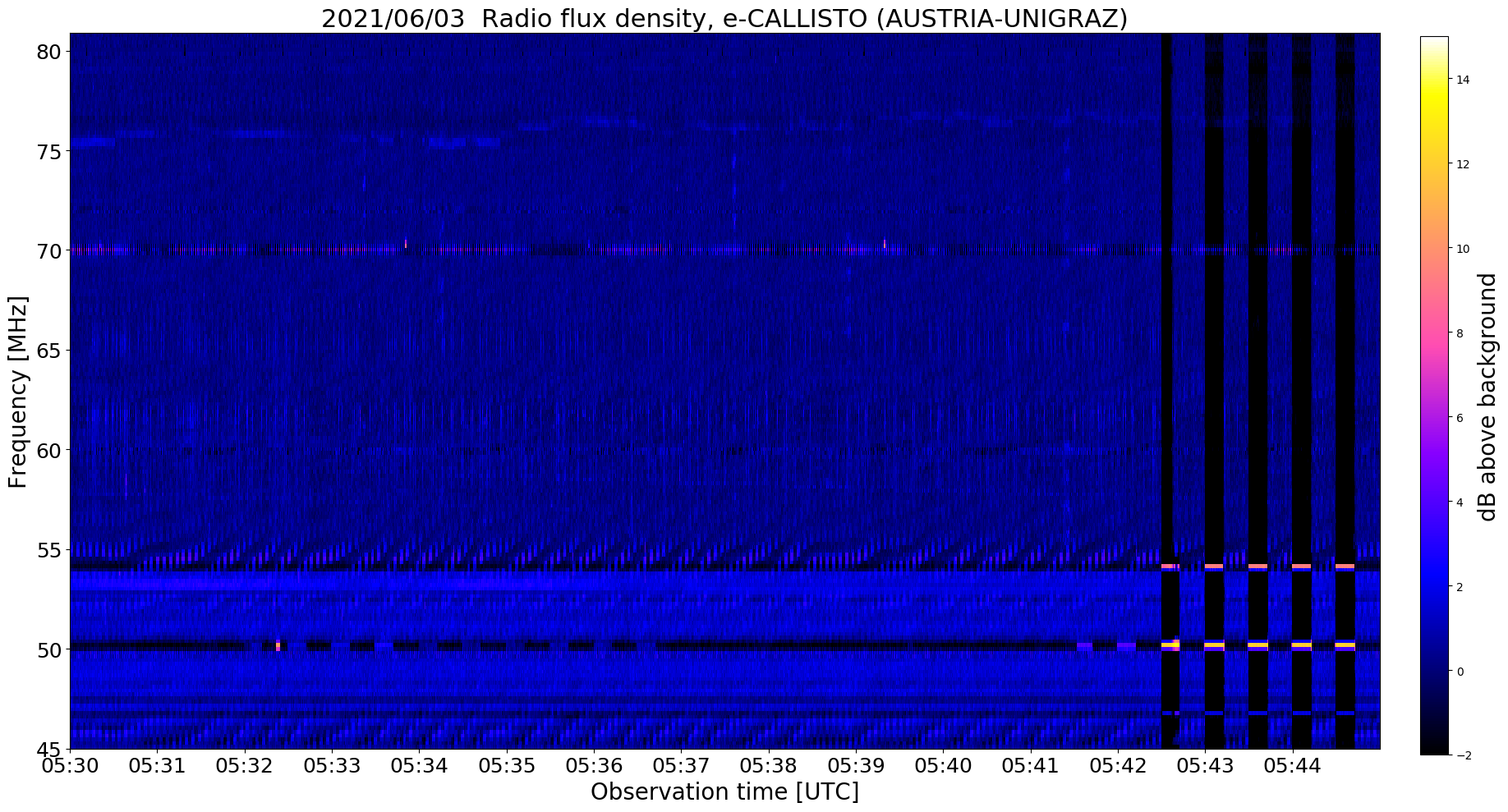
Task: Click the bright pixel at 50 MHz near 05:32
Action: click(x=278, y=645)
